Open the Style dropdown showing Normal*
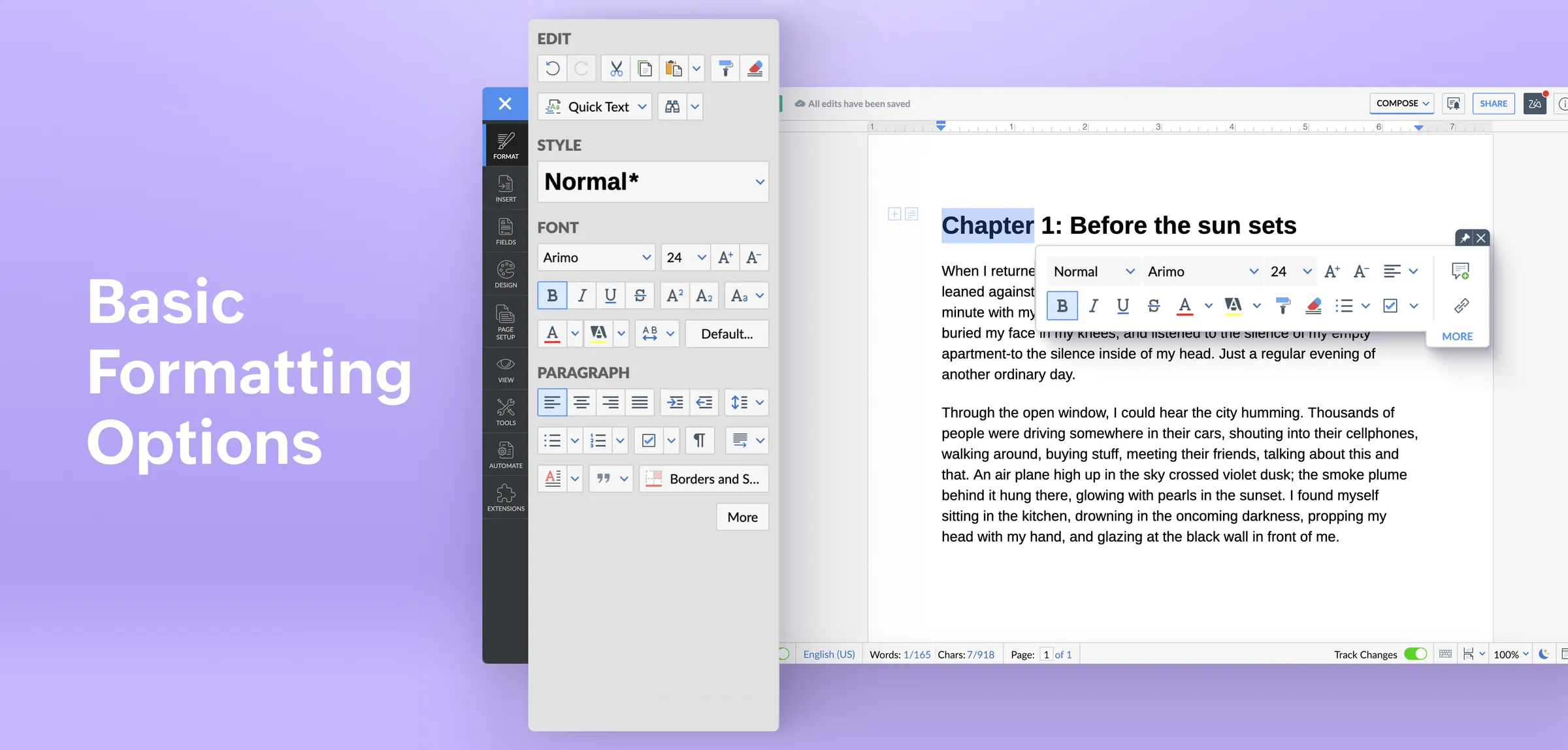The image size is (1568, 750). click(653, 182)
